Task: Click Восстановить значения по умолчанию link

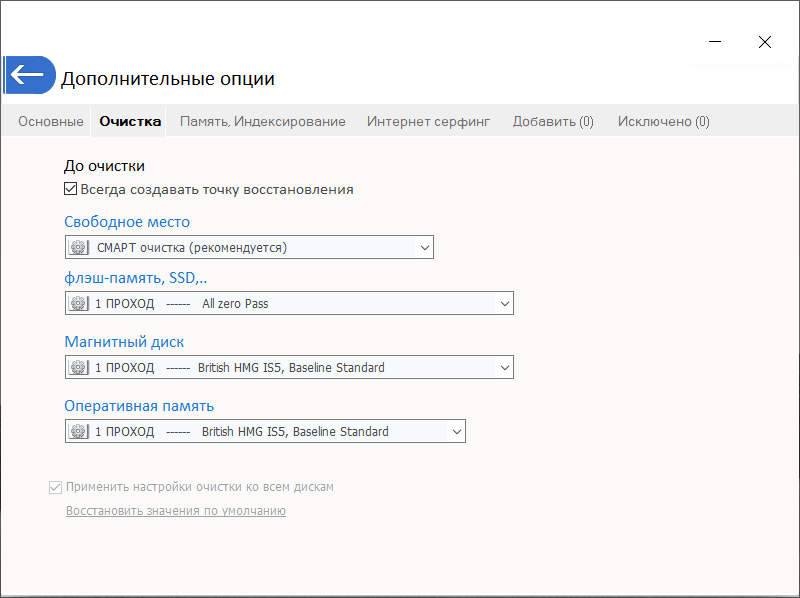Action: [176, 510]
